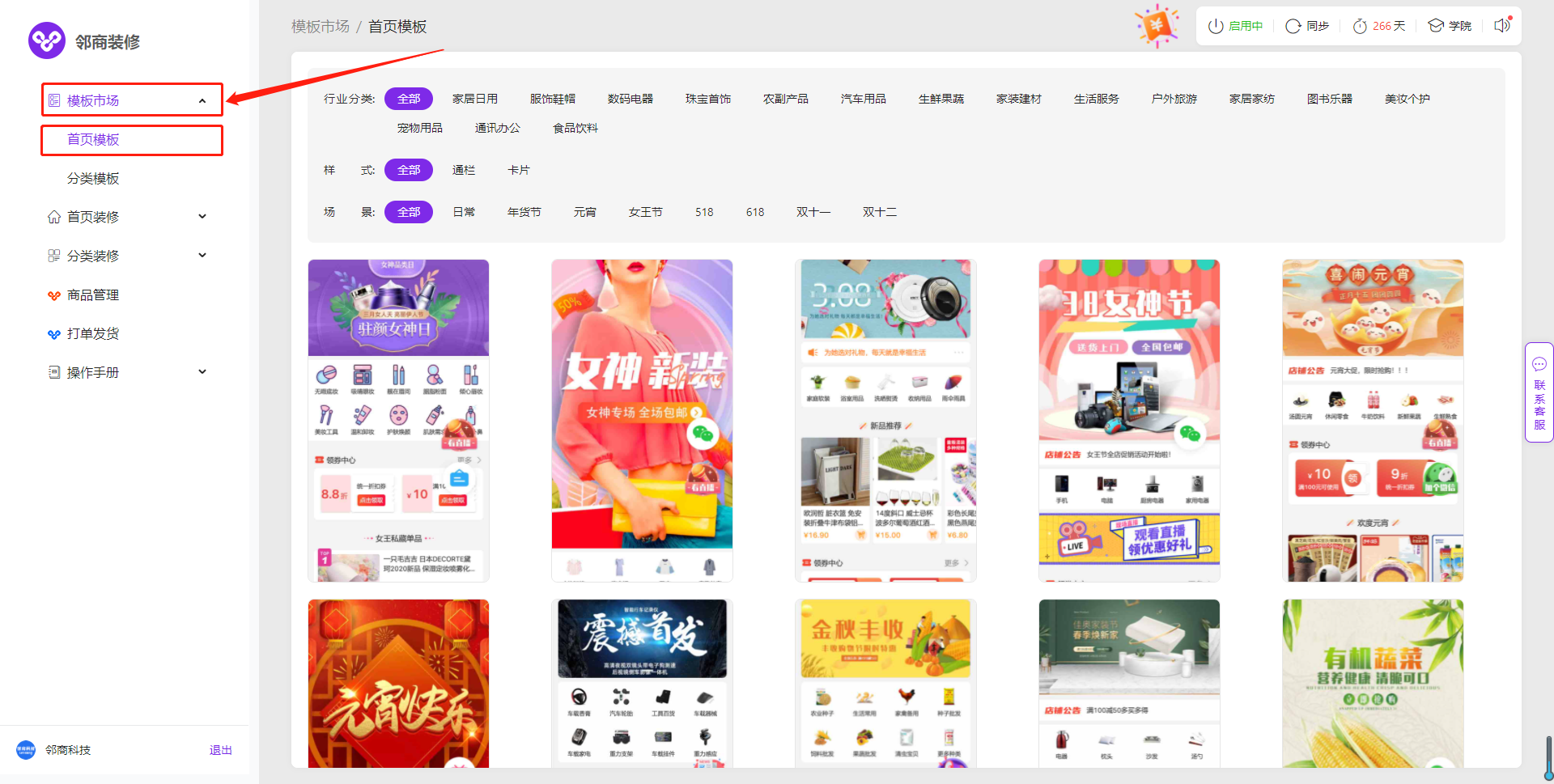Click the 打单发货 blue icon

click(54, 334)
